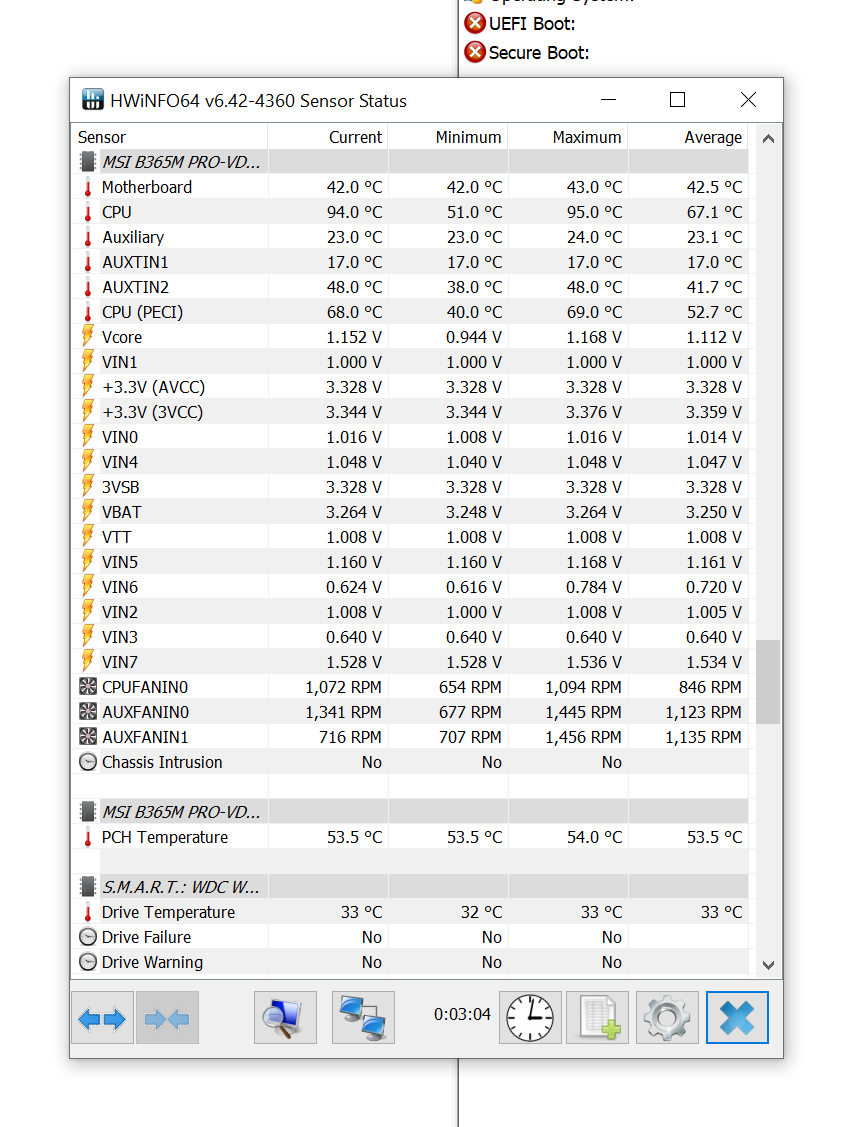Click UEFI Boot label in background window

tap(532, 24)
